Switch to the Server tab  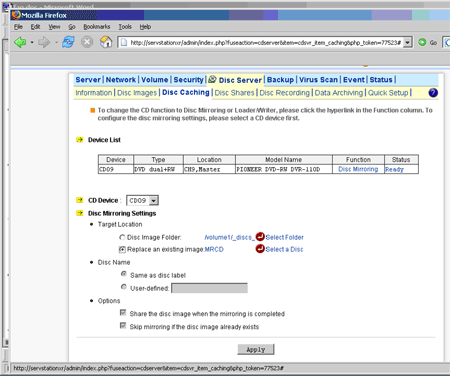click(x=88, y=80)
